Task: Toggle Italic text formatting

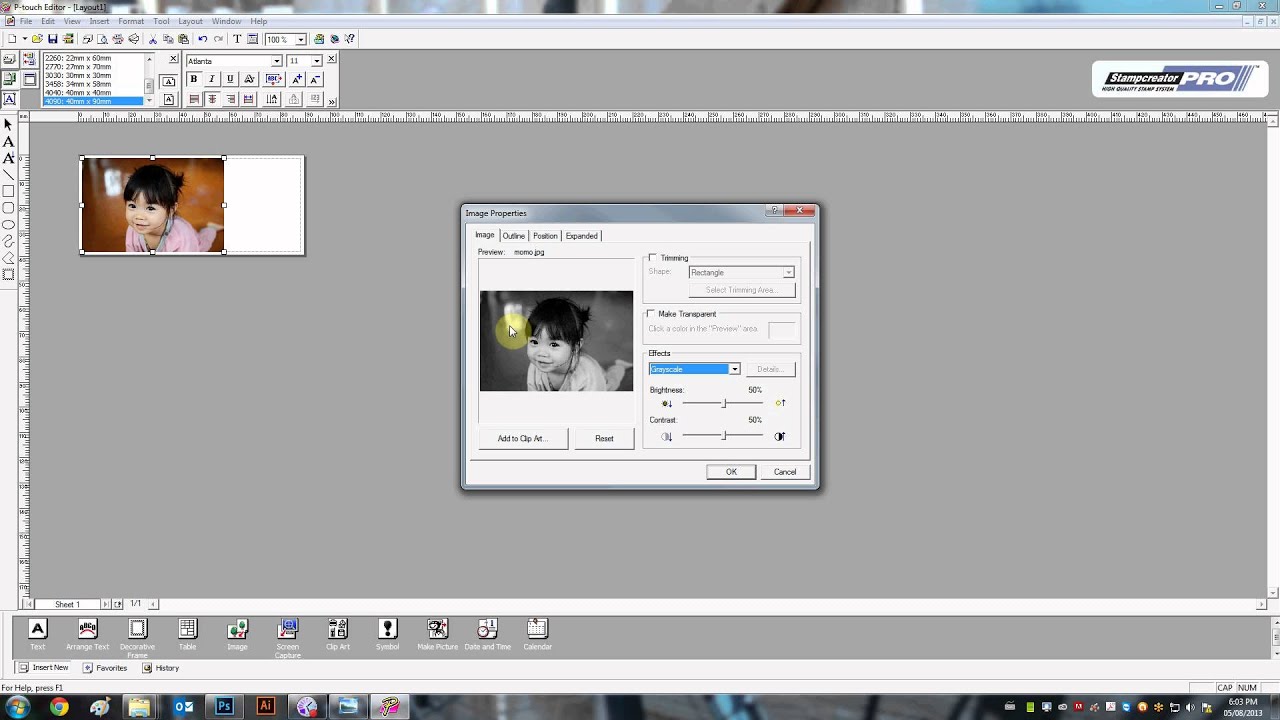Action: tap(212, 79)
